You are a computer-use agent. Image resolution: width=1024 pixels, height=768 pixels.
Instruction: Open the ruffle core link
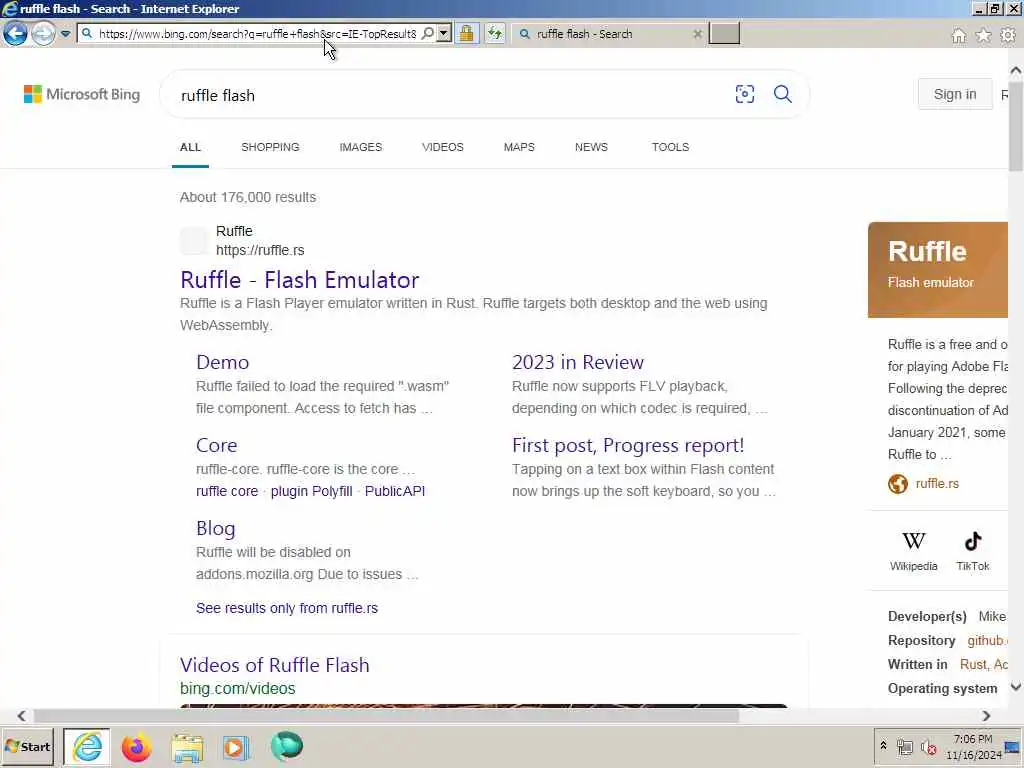(227, 491)
